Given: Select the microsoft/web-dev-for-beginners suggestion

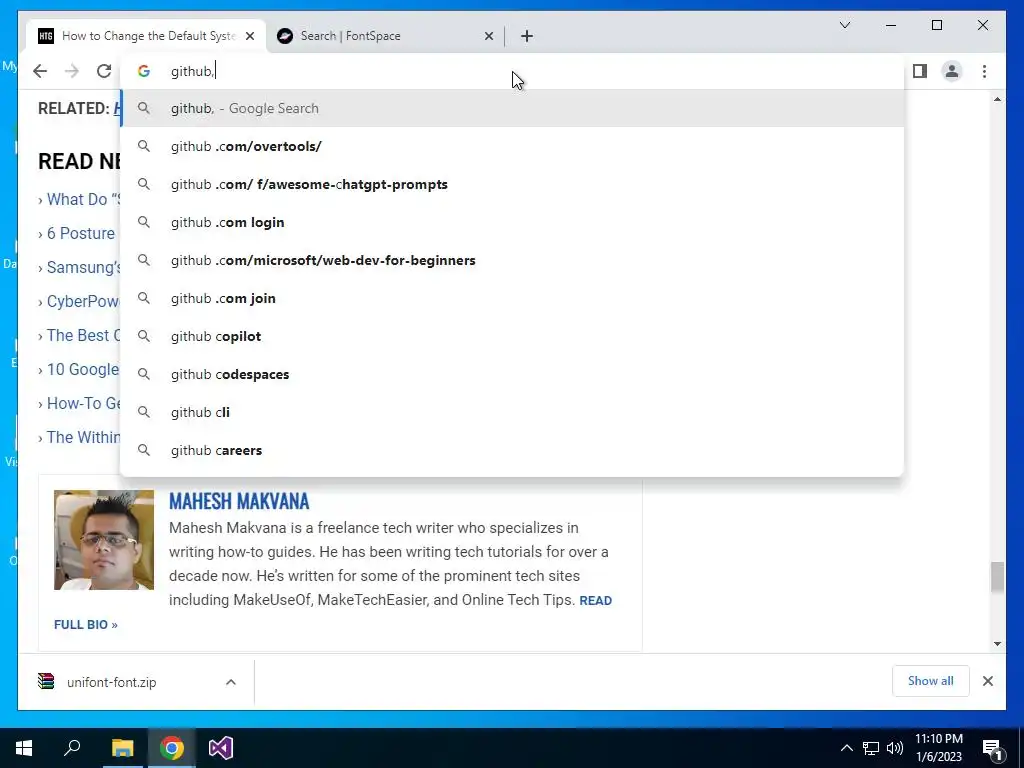Looking at the screenshot, I should coord(512,260).
